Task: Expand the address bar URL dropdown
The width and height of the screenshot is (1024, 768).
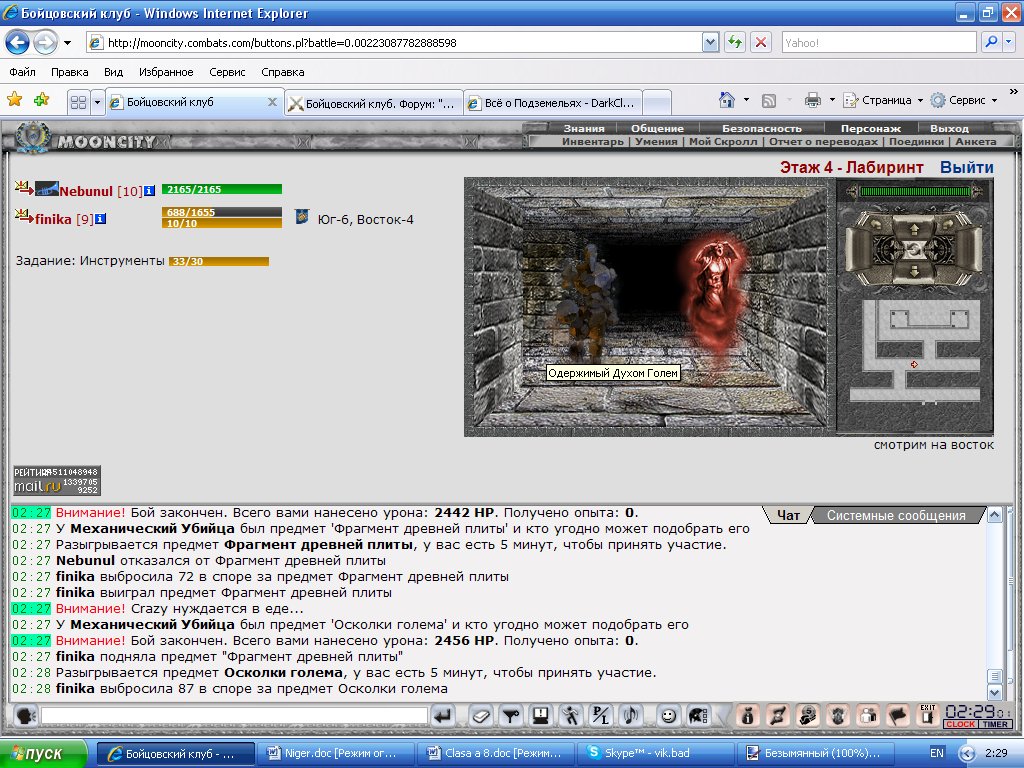Action: (x=711, y=42)
